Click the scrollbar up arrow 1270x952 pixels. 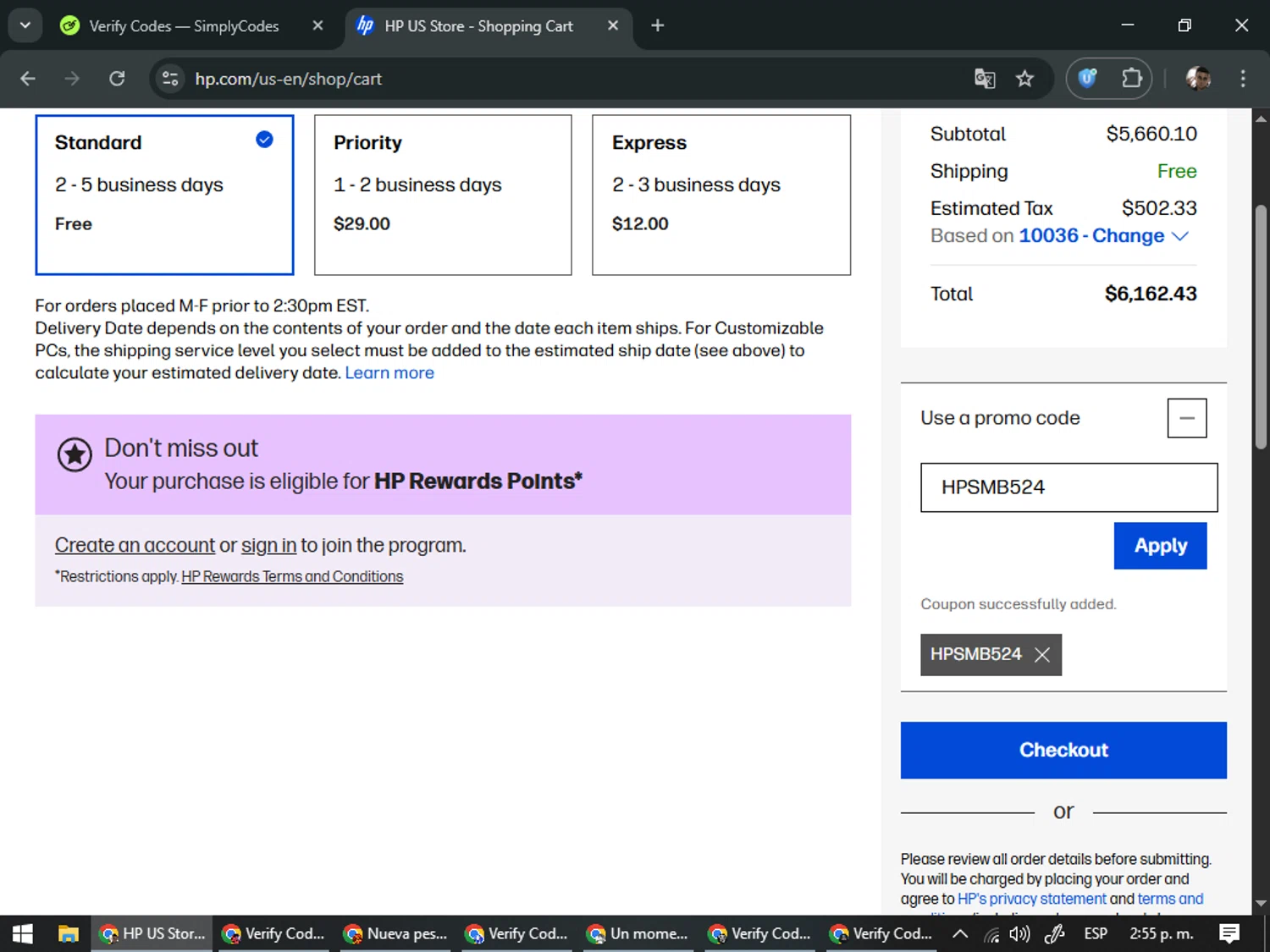click(x=1261, y=118)
